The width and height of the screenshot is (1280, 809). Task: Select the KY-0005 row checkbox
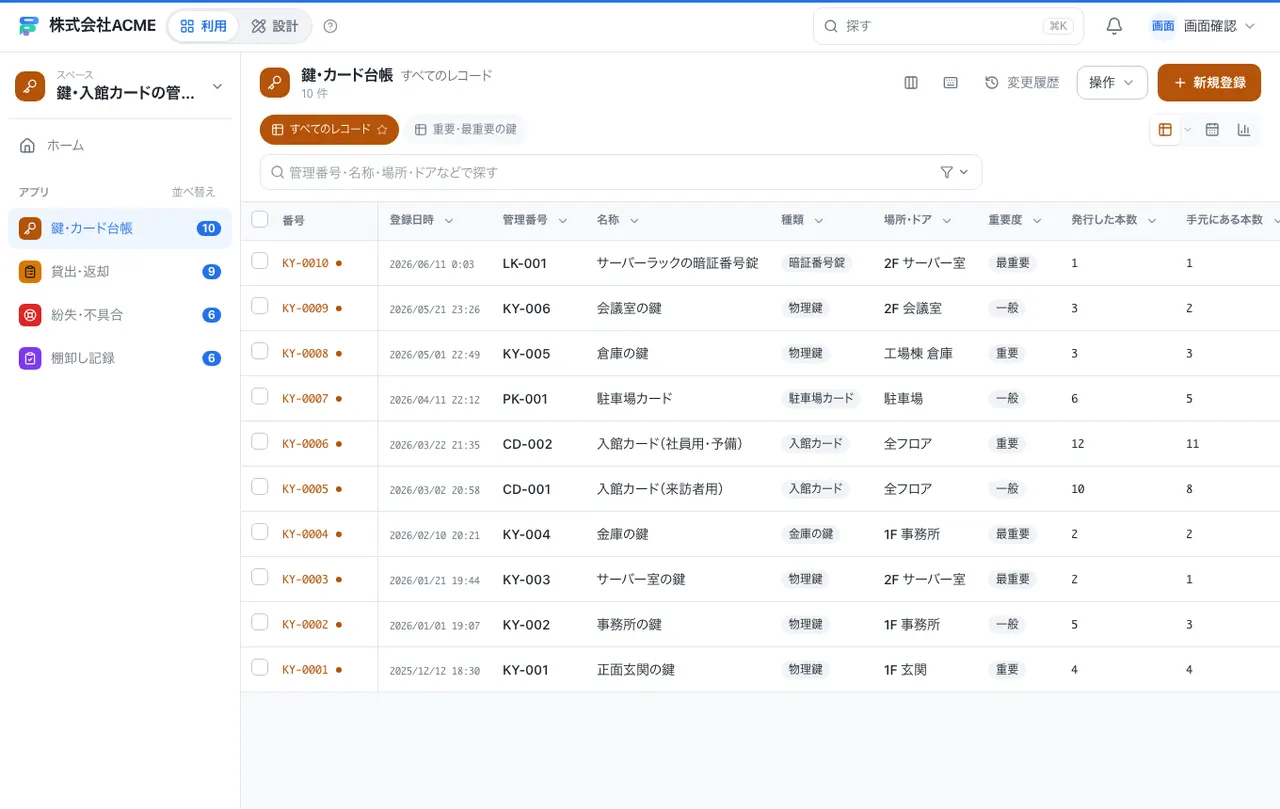coord(260,487)
